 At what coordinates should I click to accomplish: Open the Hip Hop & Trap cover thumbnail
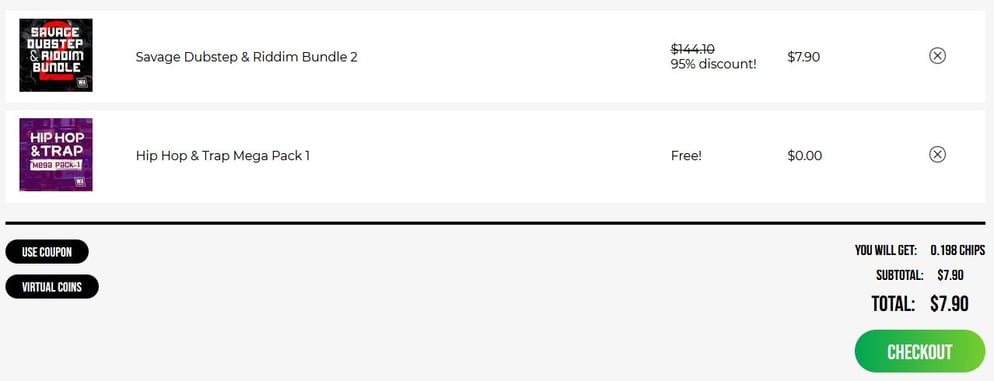coord(56,154)
